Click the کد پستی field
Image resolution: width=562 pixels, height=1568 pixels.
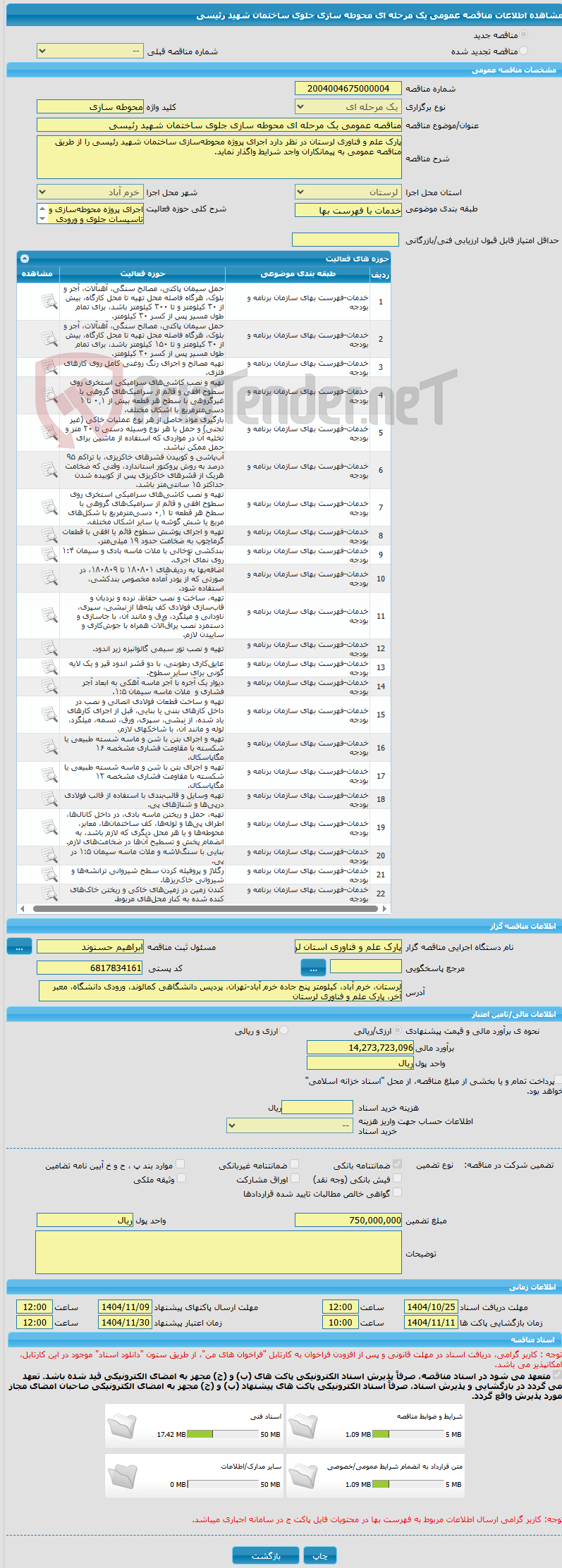point(90,968)
